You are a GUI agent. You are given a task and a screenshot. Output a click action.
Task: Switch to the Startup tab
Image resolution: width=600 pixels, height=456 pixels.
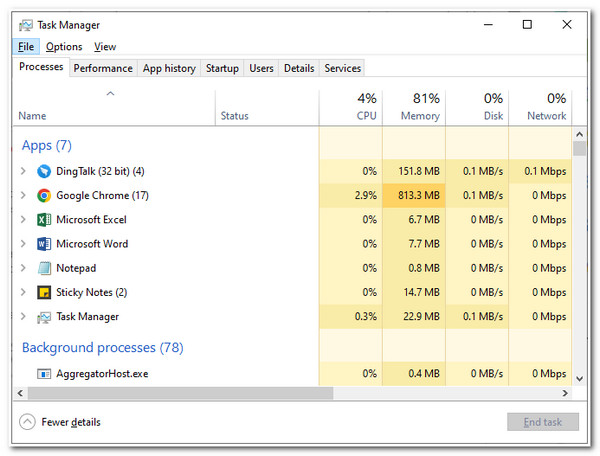(222, 68)
